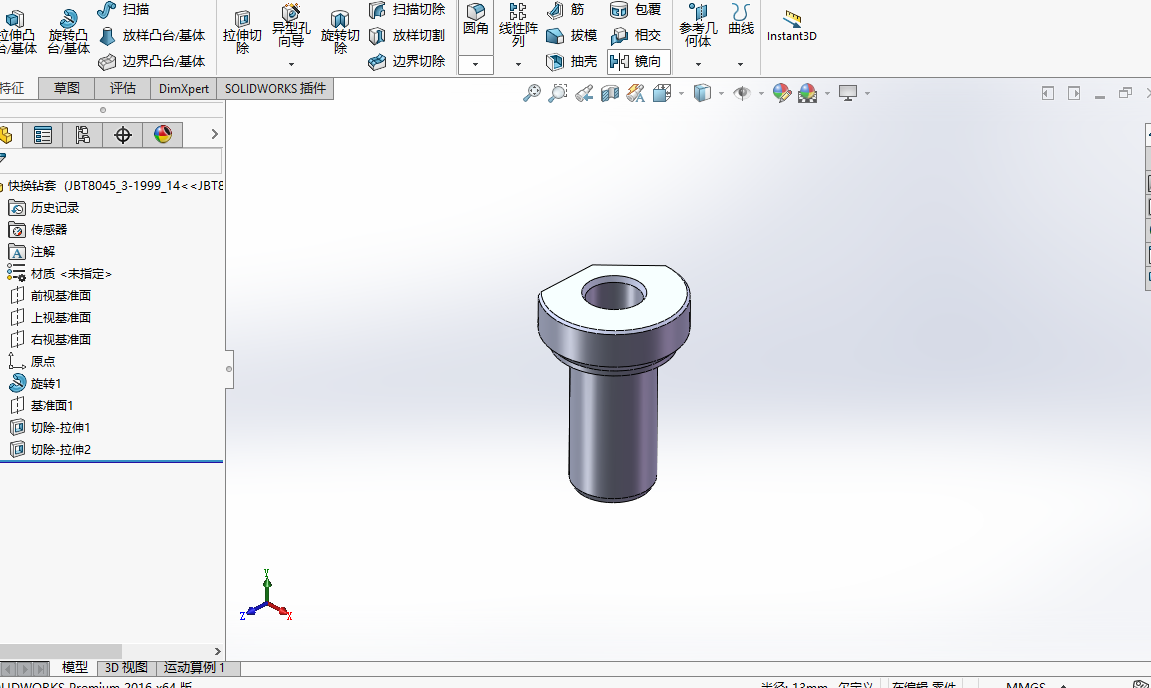Click the Zoom to Fit view icon
Viewport: 1151px width, 688px height.
[x=531, y=93]
